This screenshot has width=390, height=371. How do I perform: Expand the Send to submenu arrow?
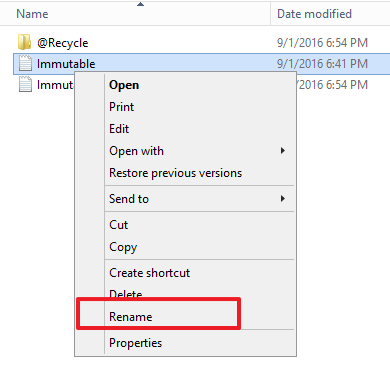click(x=283, y=199)
